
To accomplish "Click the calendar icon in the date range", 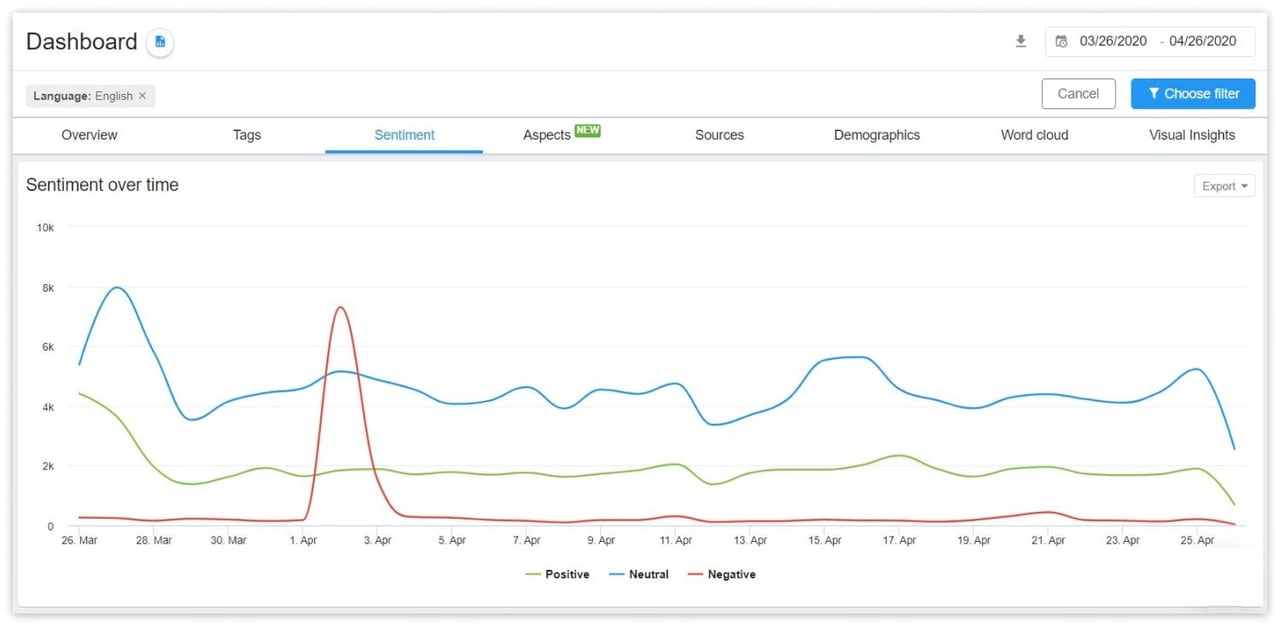I will tap(1061, 41).
